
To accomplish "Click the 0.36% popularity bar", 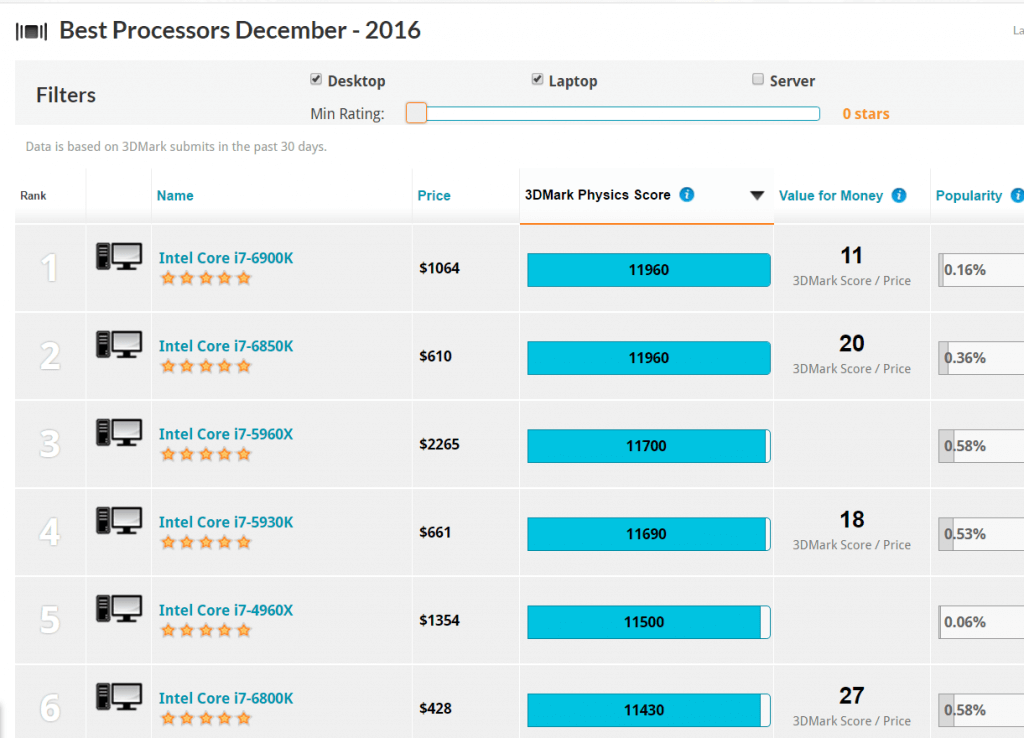I will tap(981, 358).
